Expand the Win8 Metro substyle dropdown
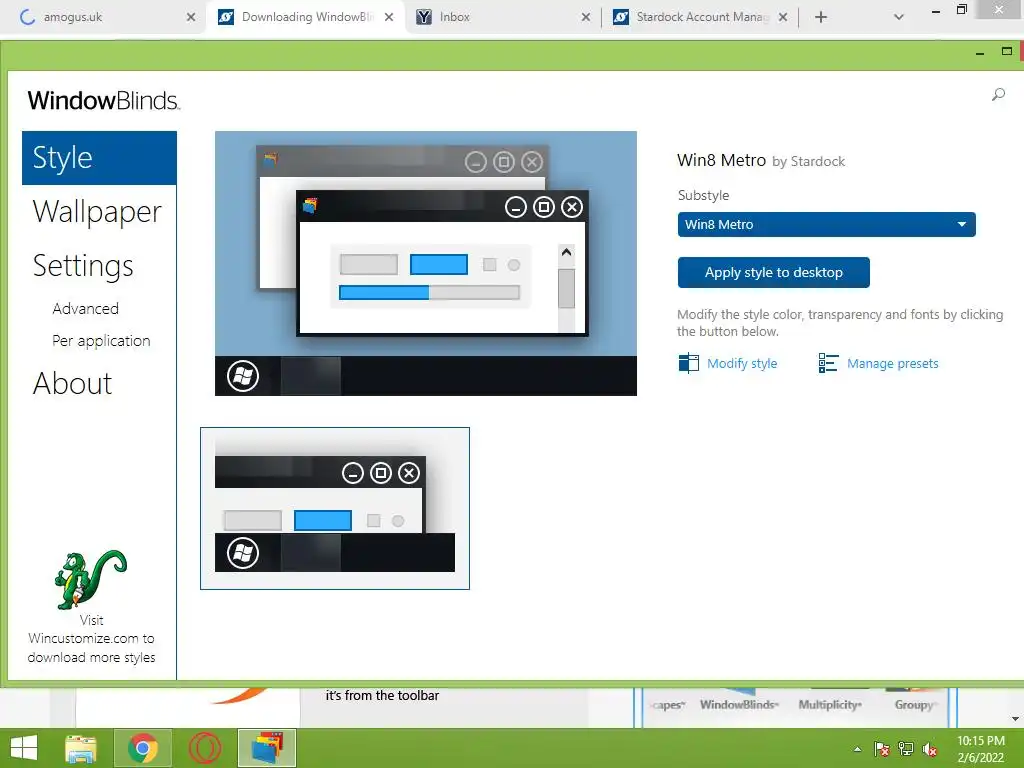 826,224
